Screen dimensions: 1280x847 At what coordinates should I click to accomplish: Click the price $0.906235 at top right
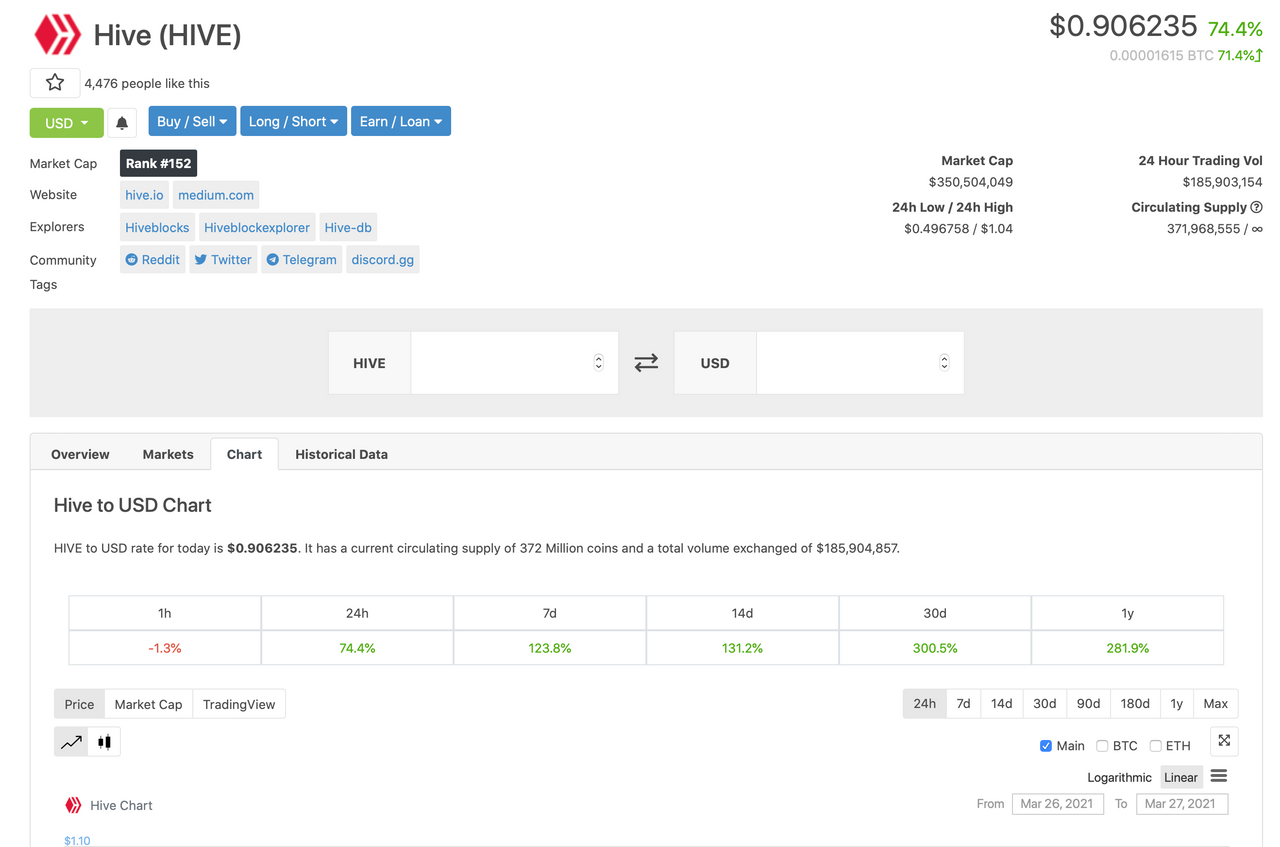1123,25
